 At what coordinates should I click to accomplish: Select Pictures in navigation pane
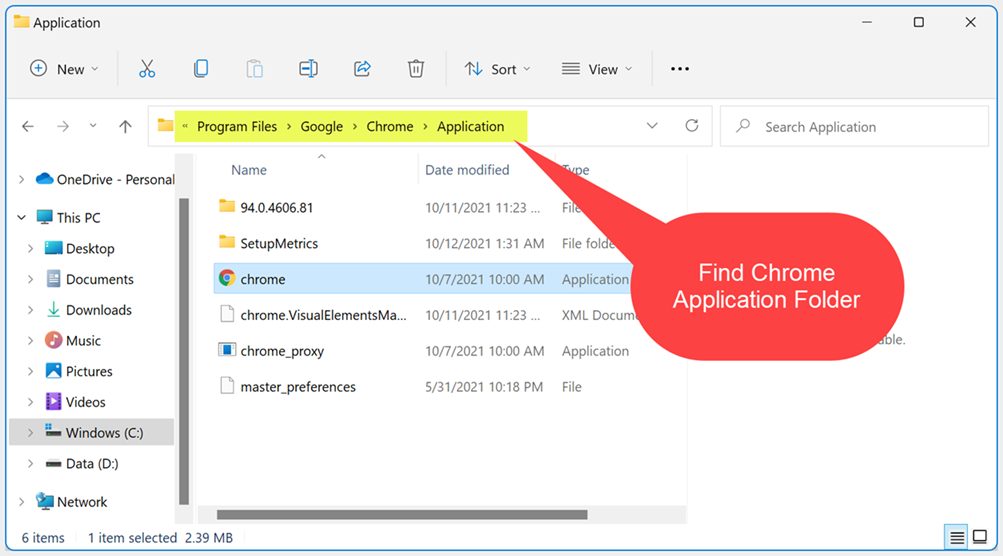(89, 371)
